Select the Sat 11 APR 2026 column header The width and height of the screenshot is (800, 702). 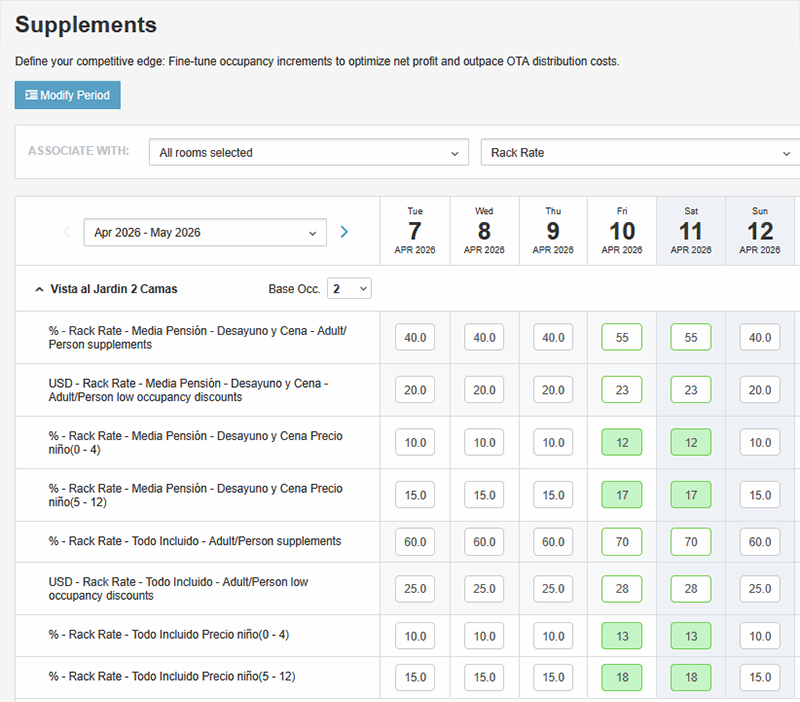coord(690,231)
